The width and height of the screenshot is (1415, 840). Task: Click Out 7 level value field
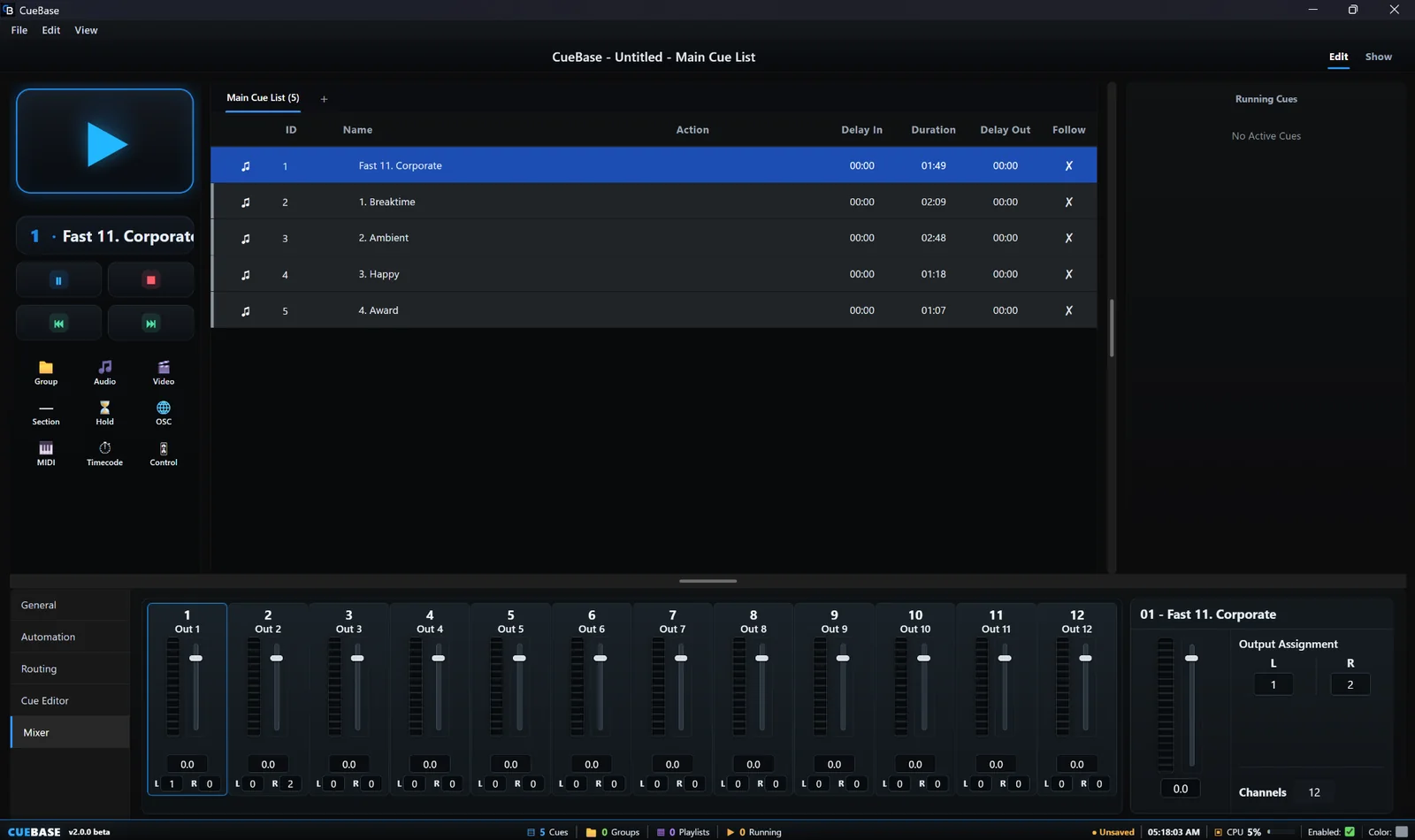tap(672, 764)
